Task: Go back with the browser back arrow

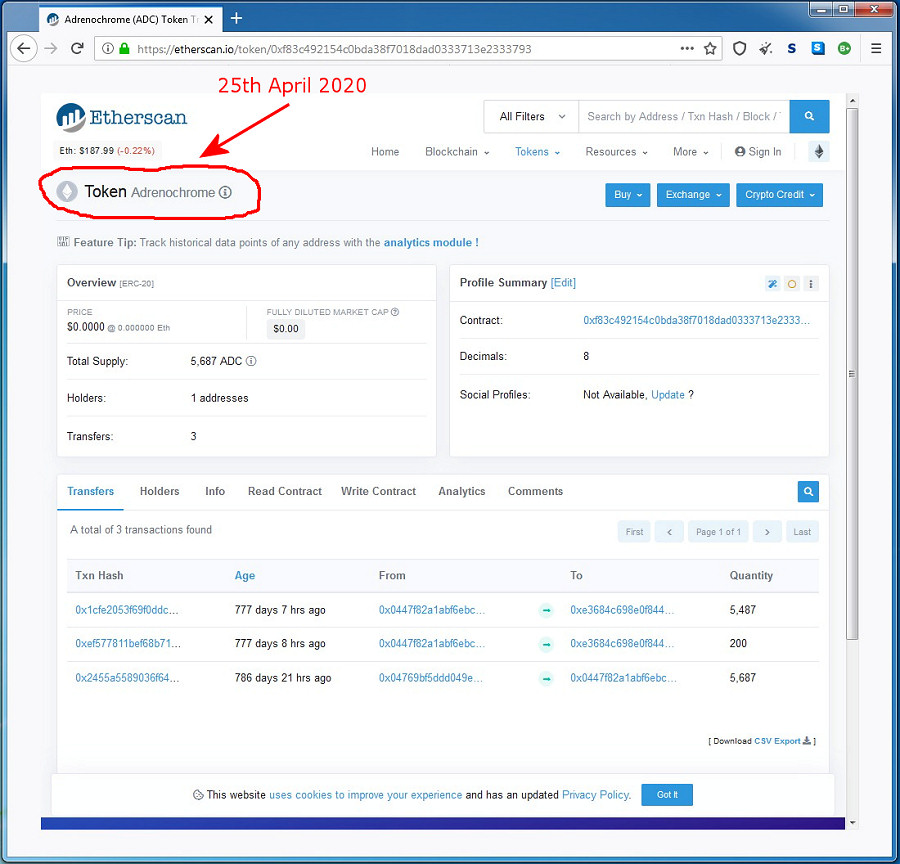Action: coord(24,49)
